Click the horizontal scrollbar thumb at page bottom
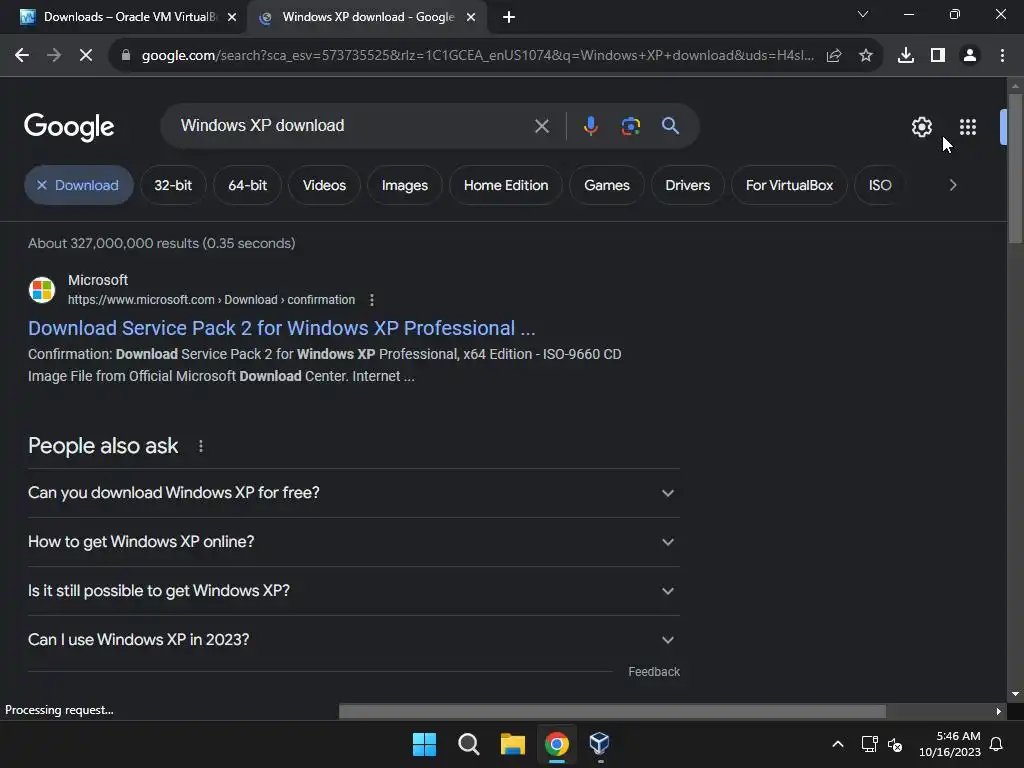This screenshot has height=768, width=1024. (x=612, y=711)
